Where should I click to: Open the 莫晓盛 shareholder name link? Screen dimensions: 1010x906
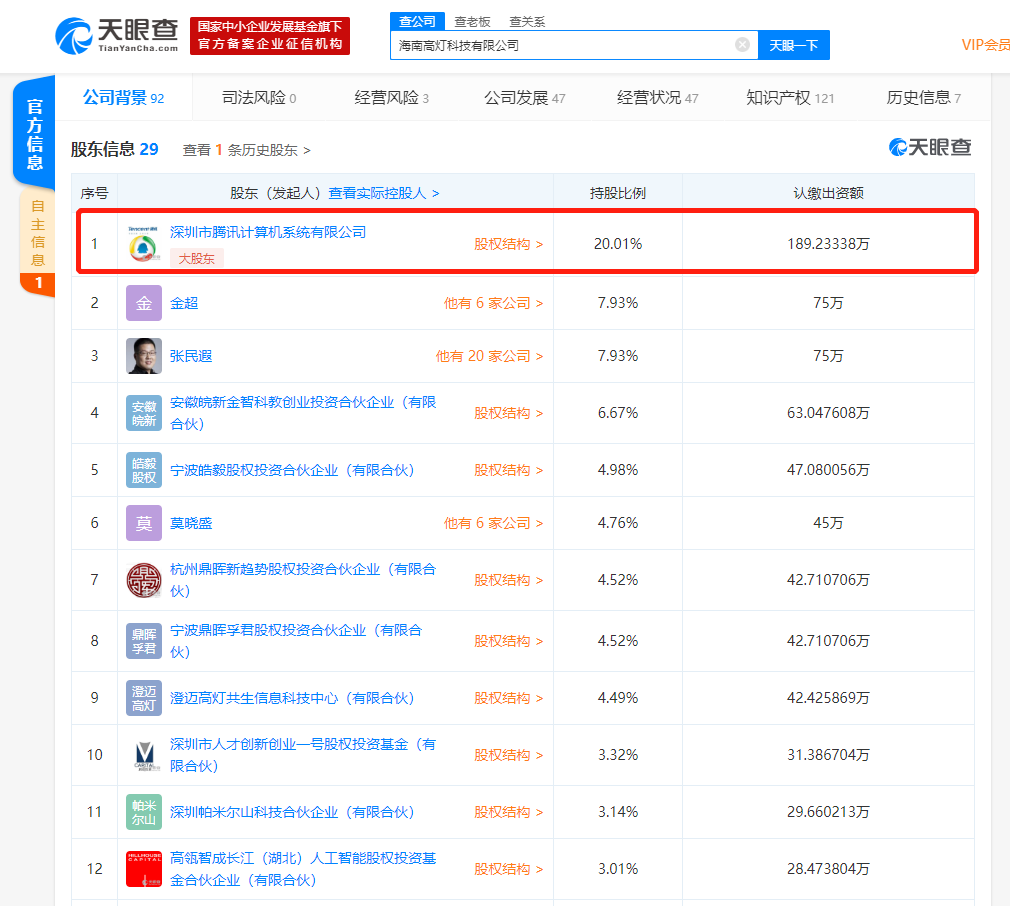191,523
